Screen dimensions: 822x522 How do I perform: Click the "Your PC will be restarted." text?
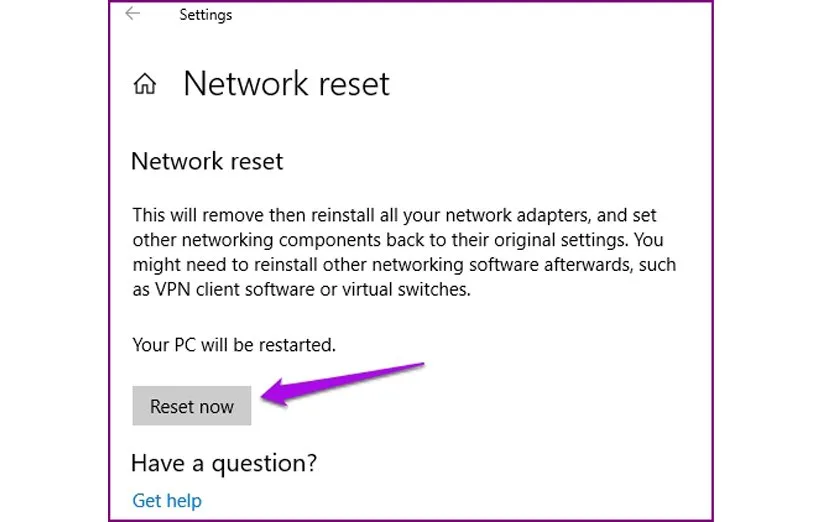click(x=234, y=345)
